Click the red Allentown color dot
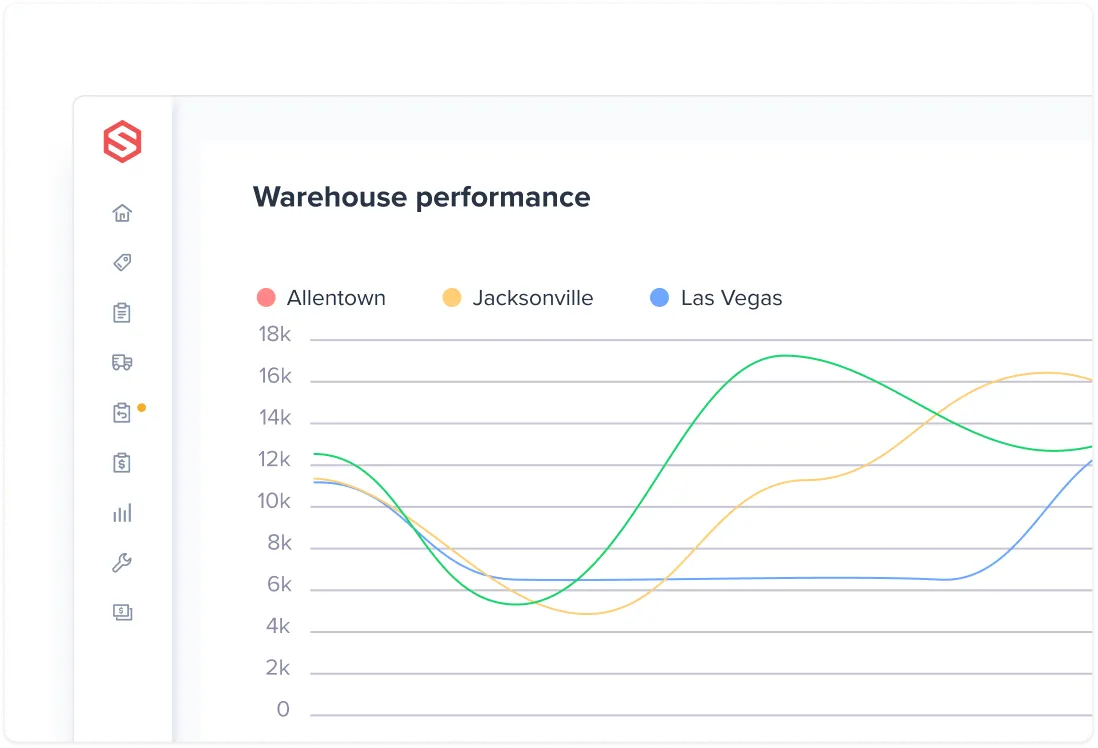1098x748 pixels. 265,297
